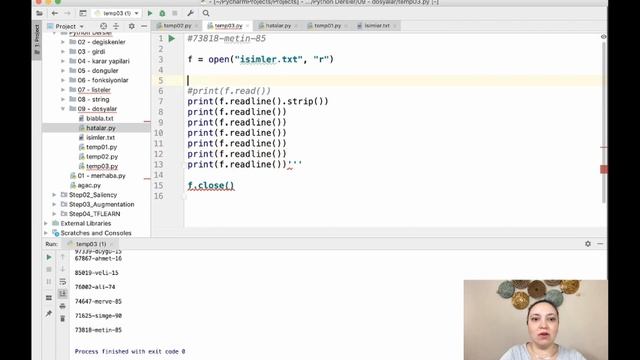The width and height of the screenshot is (640, 360).
Task: Expand Scratches and Consoles node
Action: 46,233
